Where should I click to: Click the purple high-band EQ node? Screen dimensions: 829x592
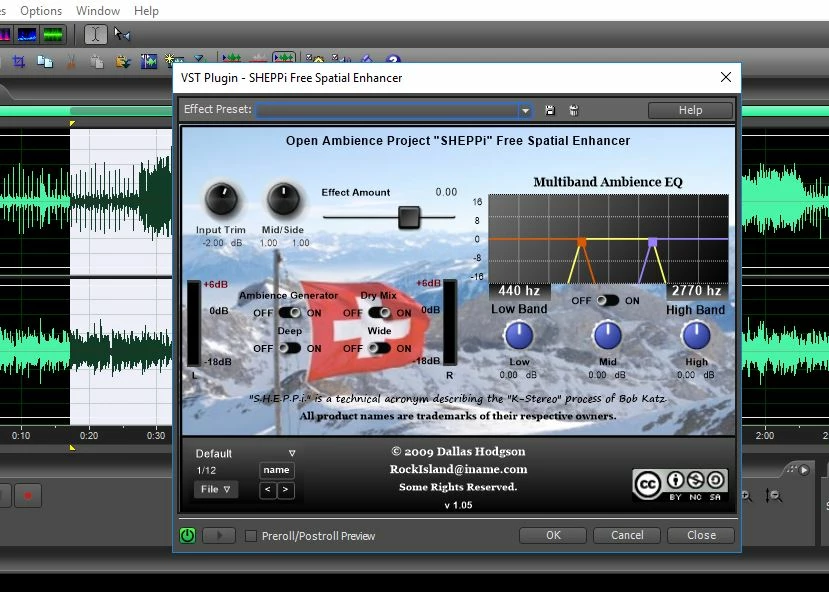653,242
